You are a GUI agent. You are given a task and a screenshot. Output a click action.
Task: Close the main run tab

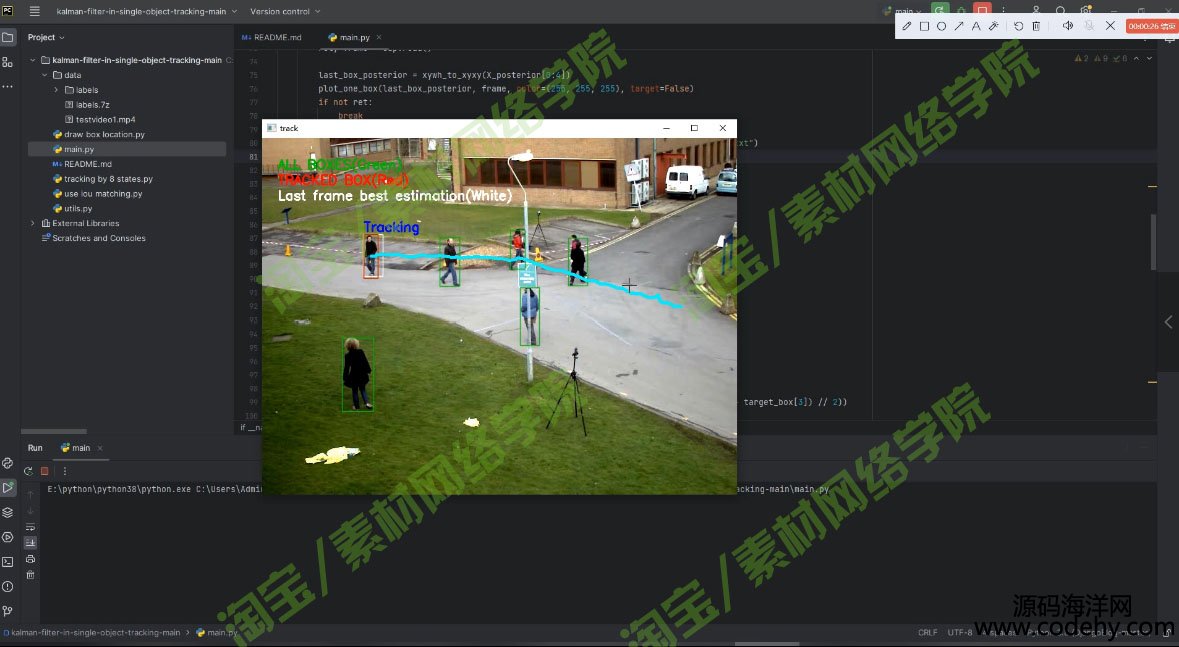tap(100, 448)
